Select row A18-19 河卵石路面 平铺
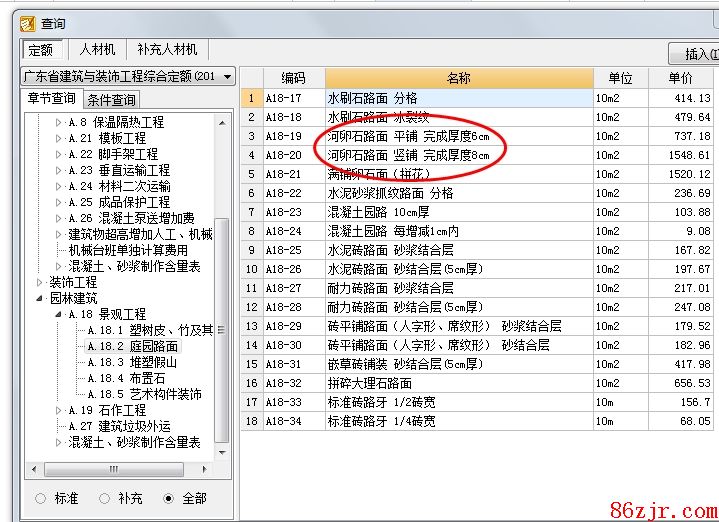The height and width of the screenshot is (522, 719). (408, 136)
